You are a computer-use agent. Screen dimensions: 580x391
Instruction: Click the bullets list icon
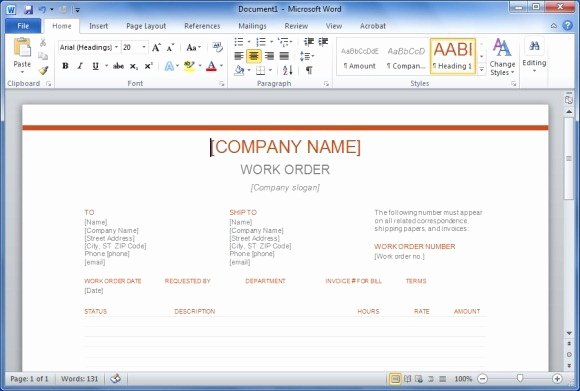click(x=239, y=42)
